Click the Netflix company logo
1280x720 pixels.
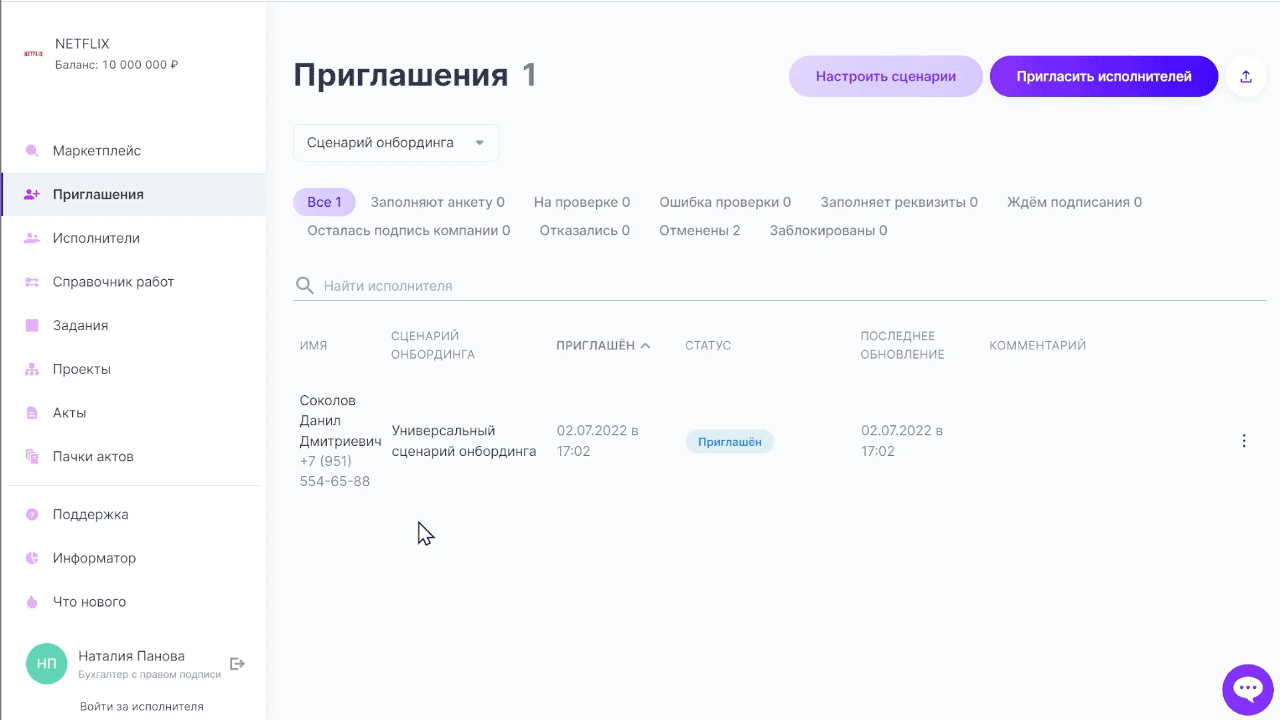tap(33, 54)
